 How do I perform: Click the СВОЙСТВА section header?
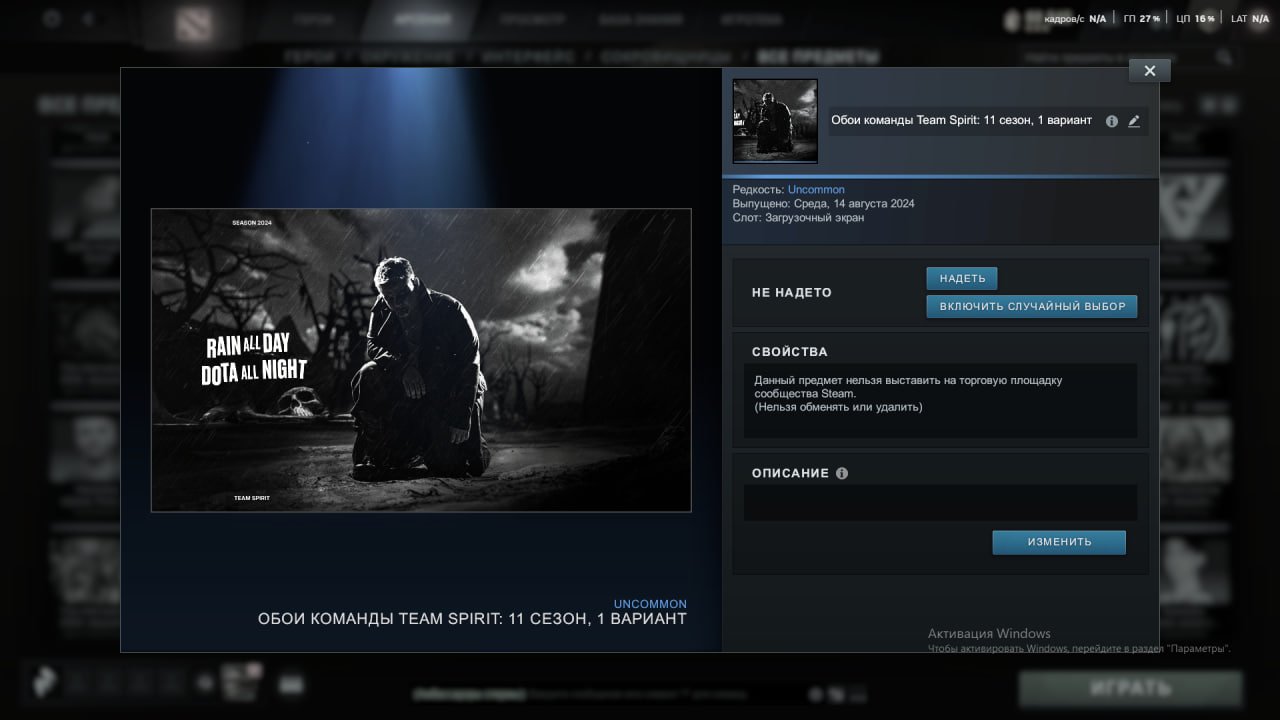790,352
